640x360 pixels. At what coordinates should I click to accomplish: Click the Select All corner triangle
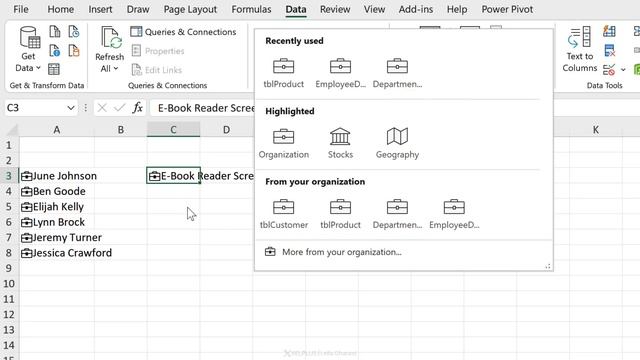(x=13, y=131)
